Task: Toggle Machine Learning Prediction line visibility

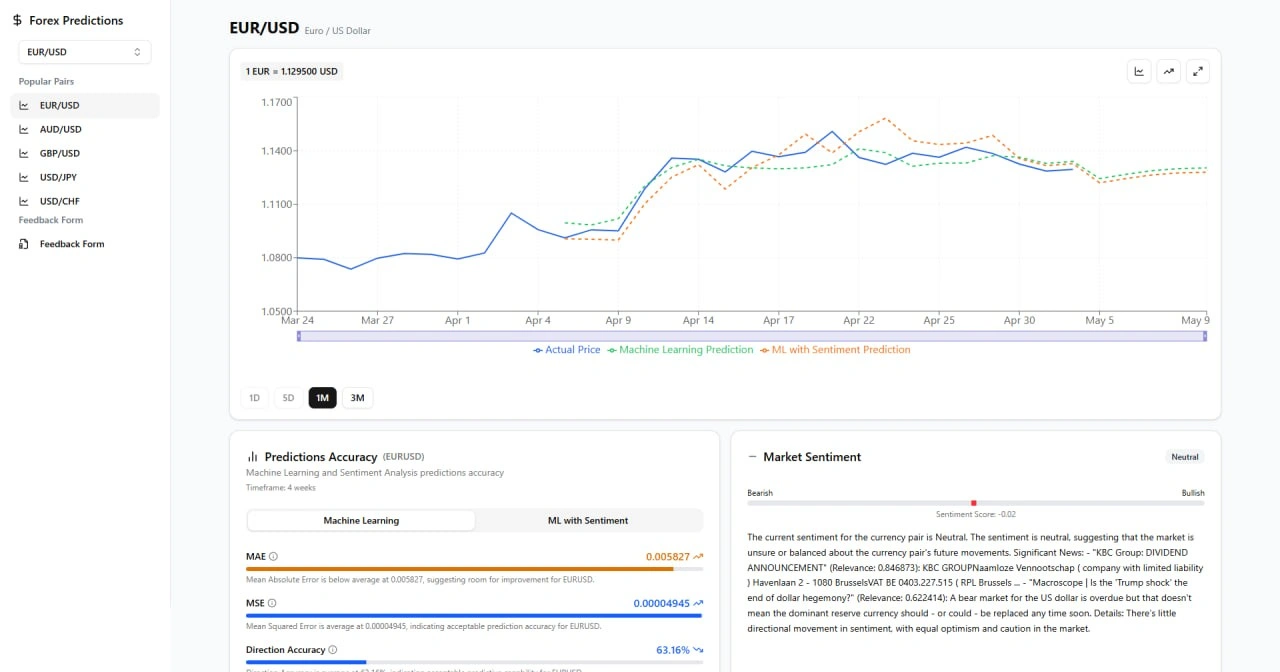Action: (x=680, y=350)
